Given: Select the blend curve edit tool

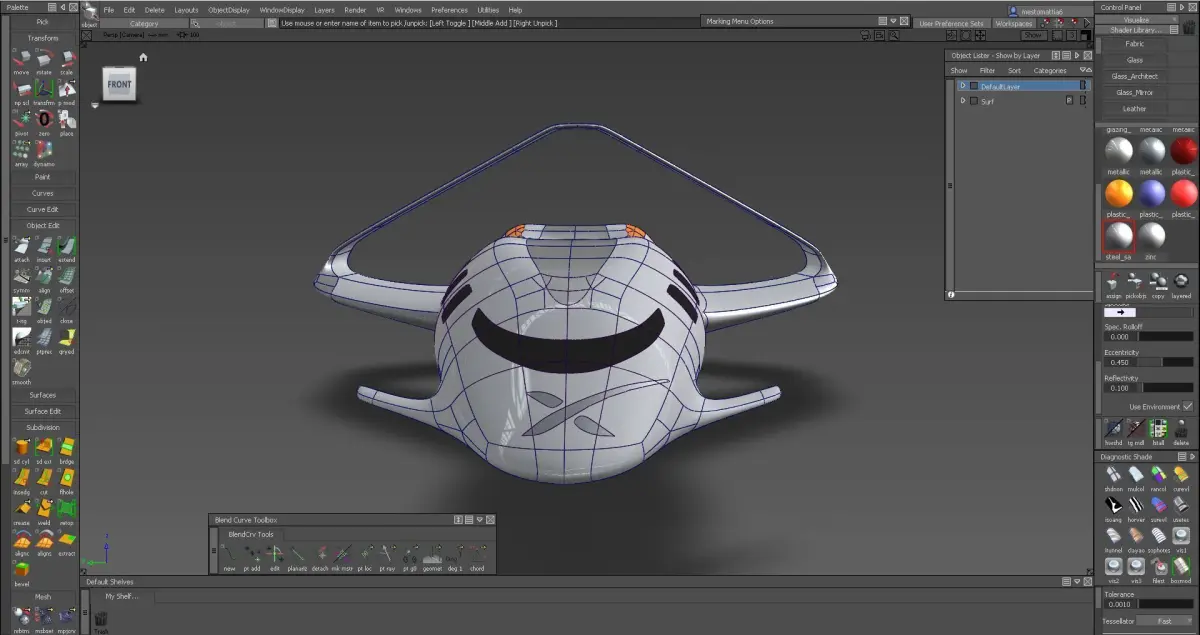Looking at the screenshot, I should pos(275,557).
